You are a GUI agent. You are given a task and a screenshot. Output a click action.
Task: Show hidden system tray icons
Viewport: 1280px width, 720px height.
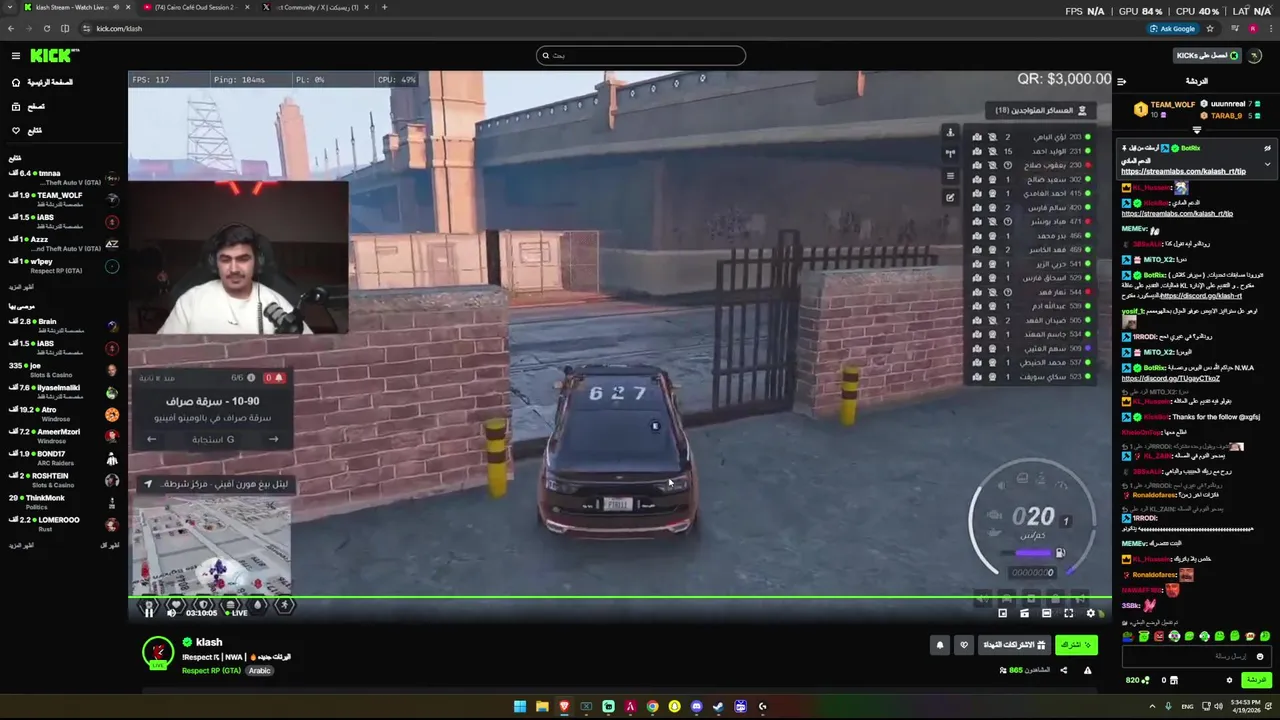pos(1151,706)
